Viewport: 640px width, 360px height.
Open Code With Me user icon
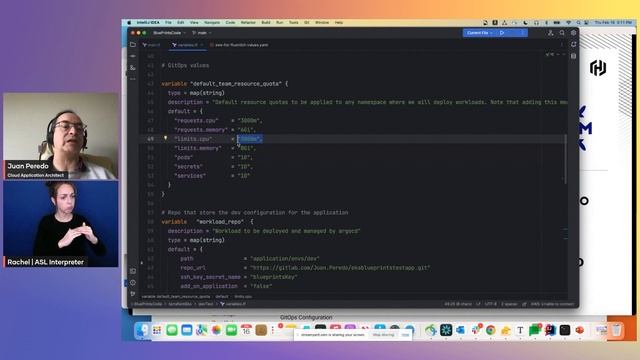click(x=551, y=33)
